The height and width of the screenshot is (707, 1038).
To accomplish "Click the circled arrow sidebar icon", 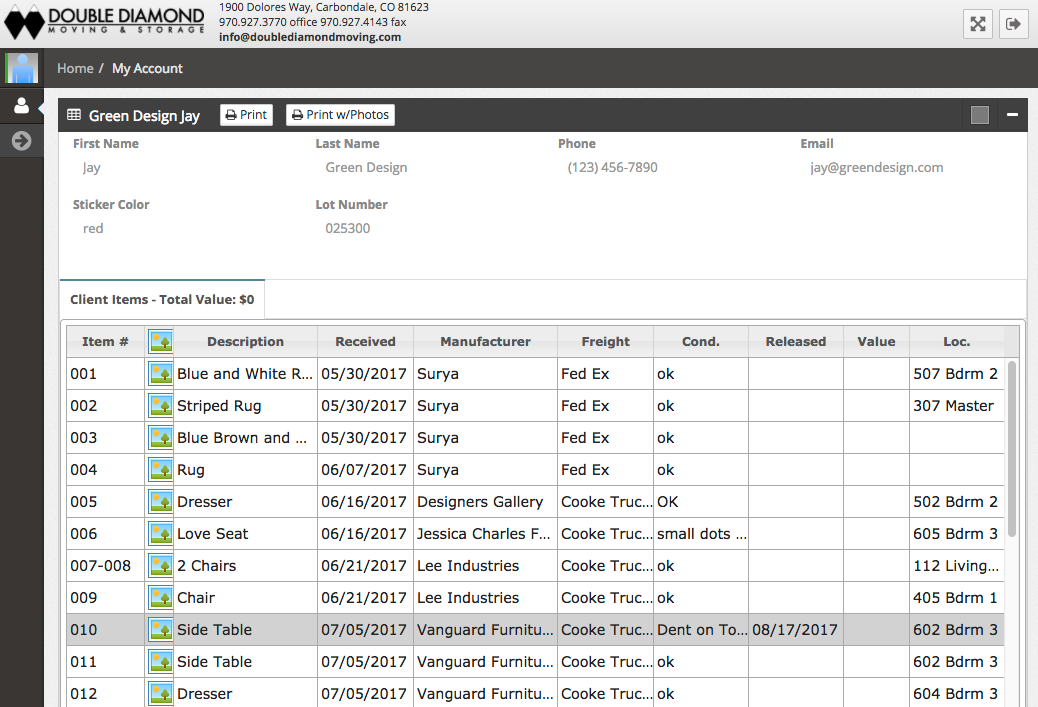I will click(22, 140).
